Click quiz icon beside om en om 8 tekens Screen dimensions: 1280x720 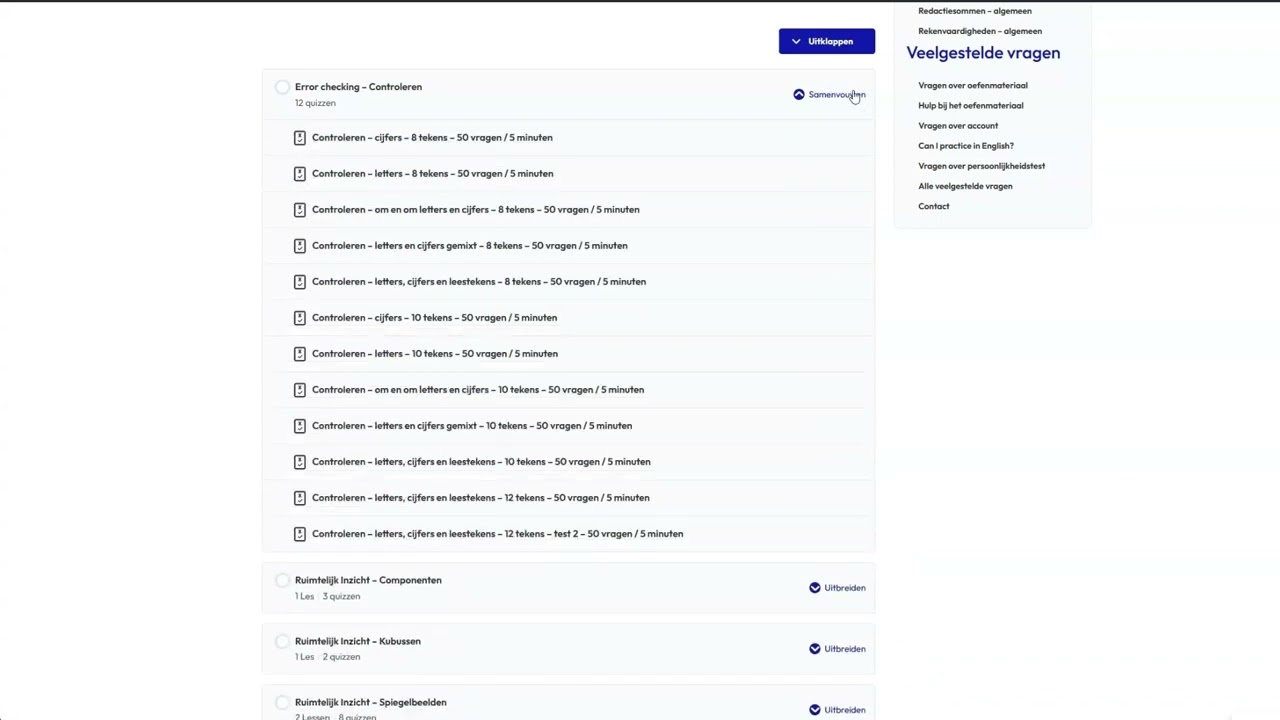pos(299,210)
